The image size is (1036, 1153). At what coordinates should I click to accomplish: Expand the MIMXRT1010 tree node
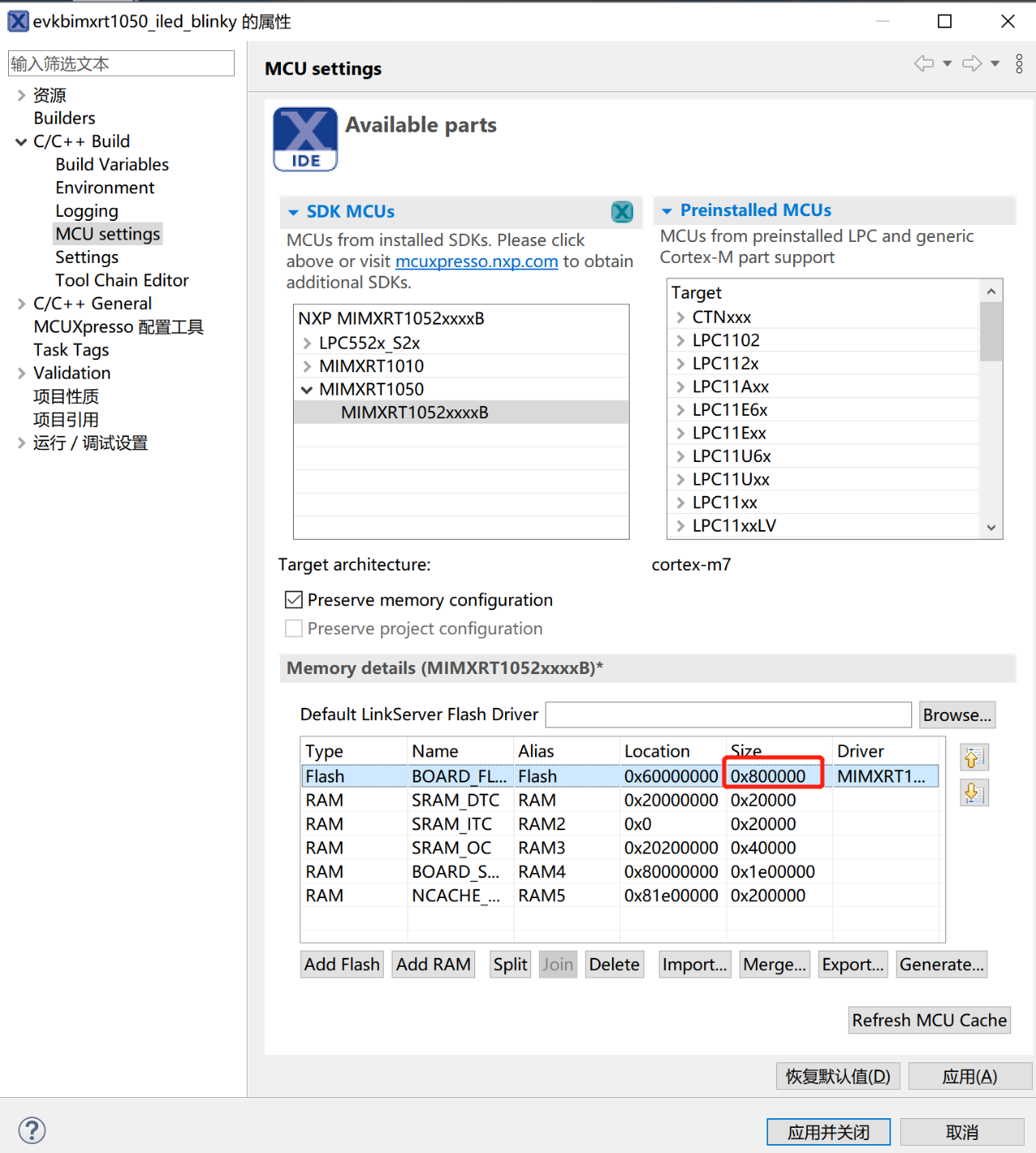point(307,367)
